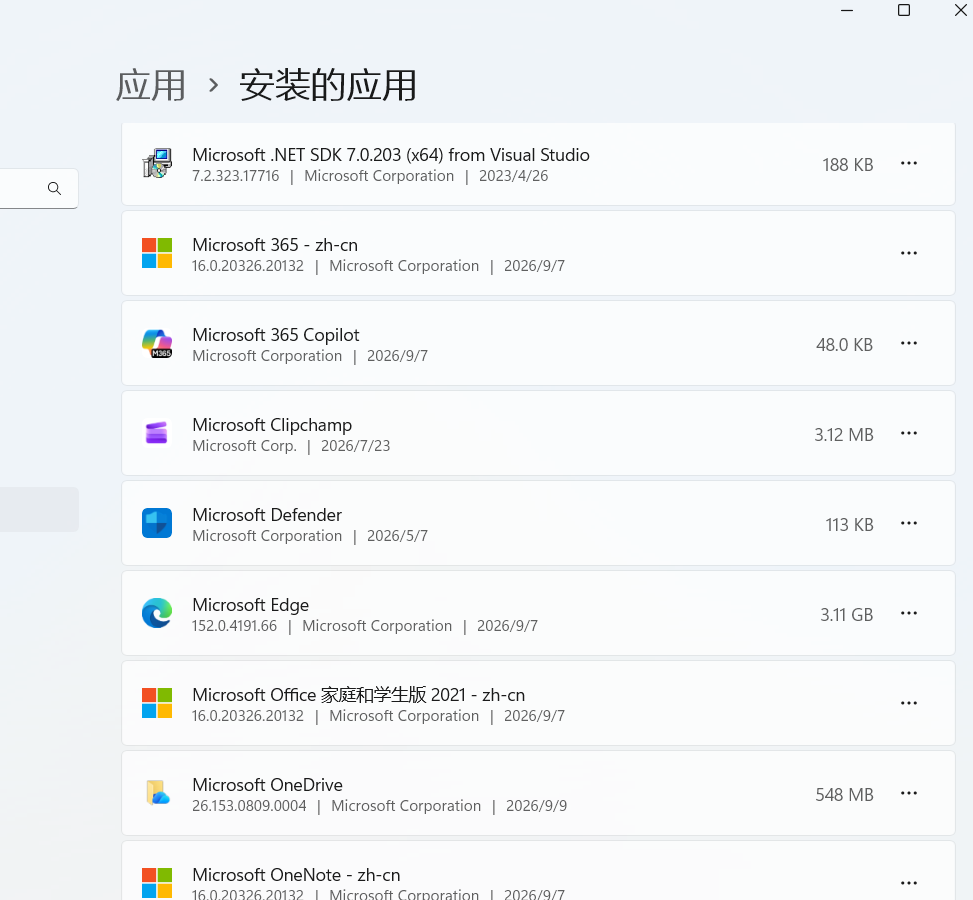Screen dimensions: 973x900
Task: Click the 113 KB size value
Action: (x=850, y=524)
